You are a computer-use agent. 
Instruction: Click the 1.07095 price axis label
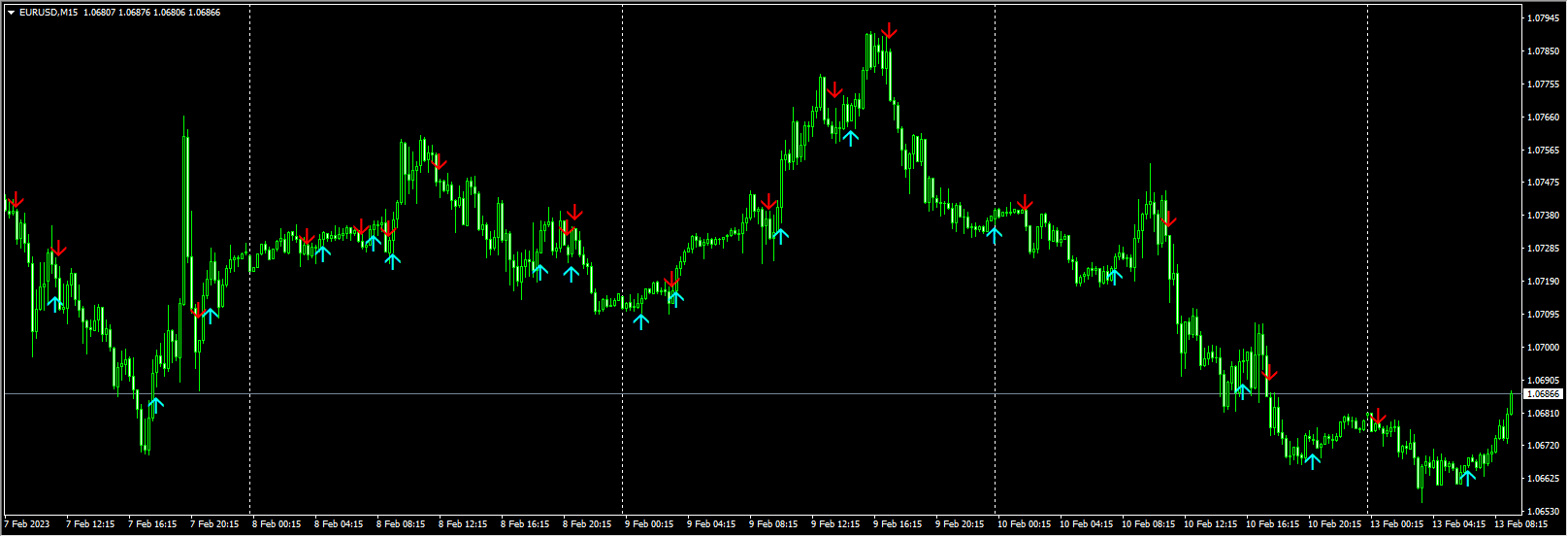coord(1543,315)
